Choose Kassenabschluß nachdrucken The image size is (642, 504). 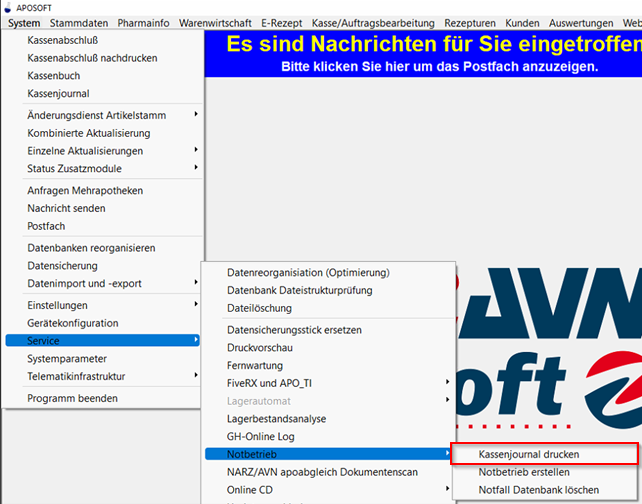pos(102,58)
